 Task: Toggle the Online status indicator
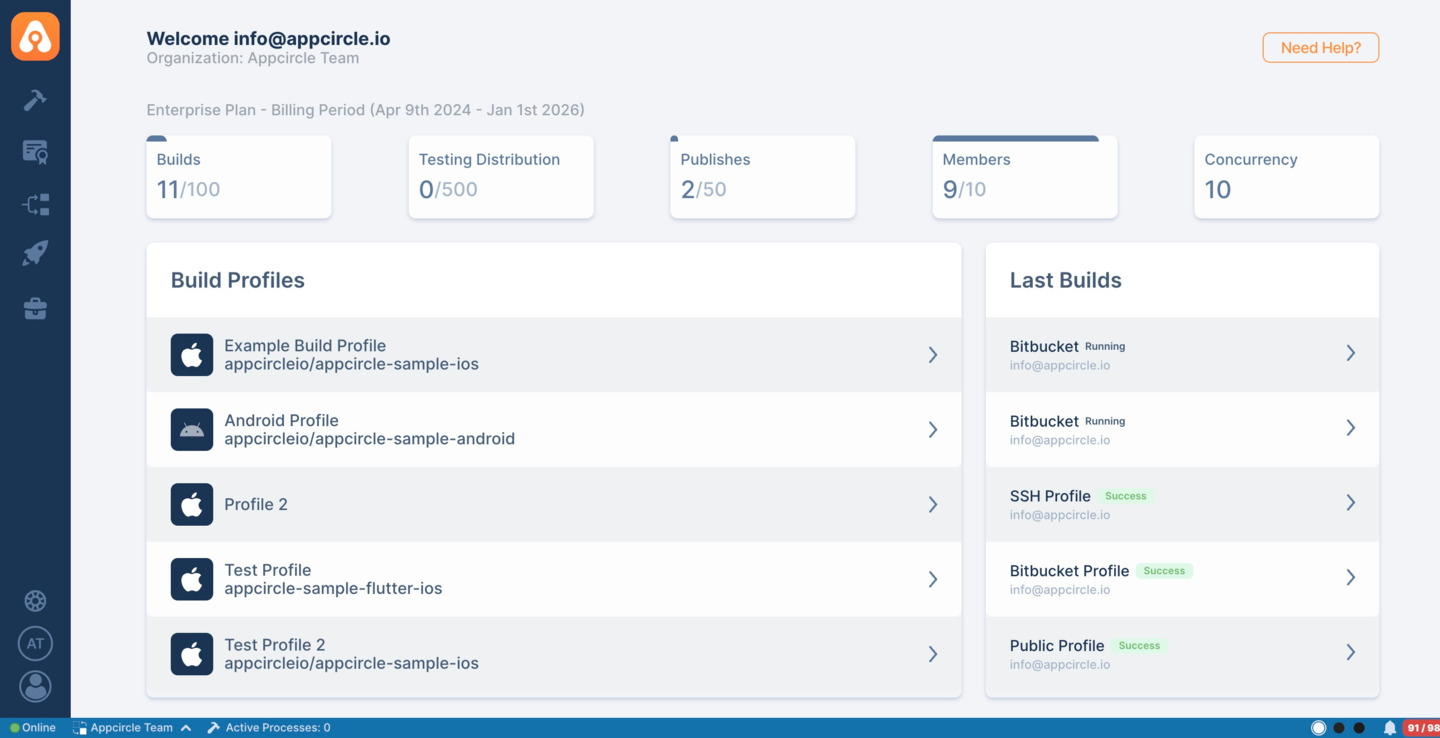point(30,727)
